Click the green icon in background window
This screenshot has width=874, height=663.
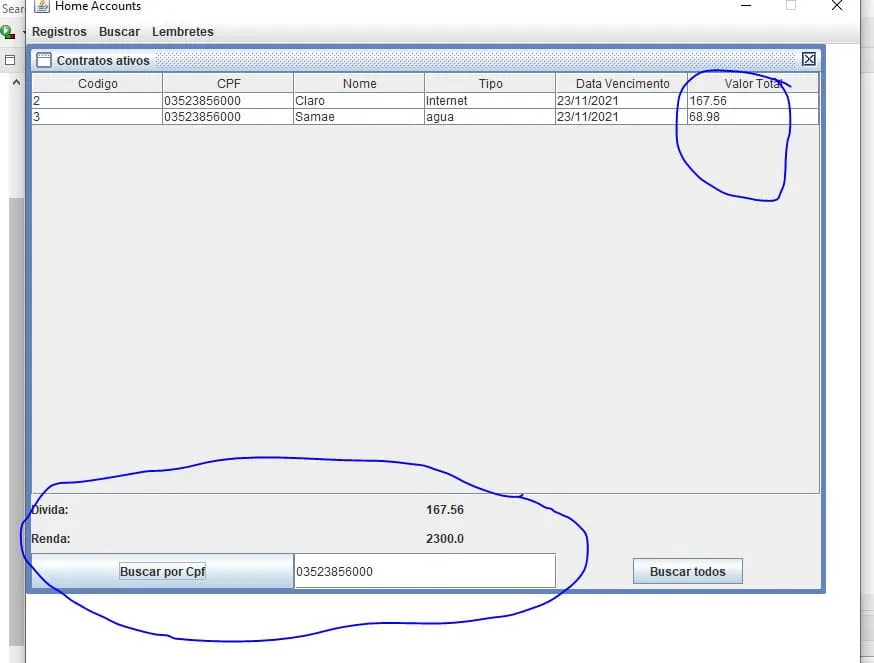click(x=8, y=32)
